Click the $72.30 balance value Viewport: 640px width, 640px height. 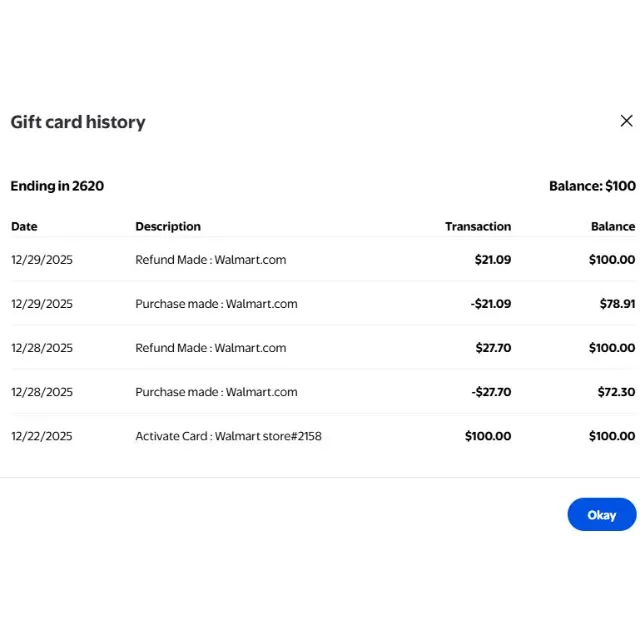[616, 392]
